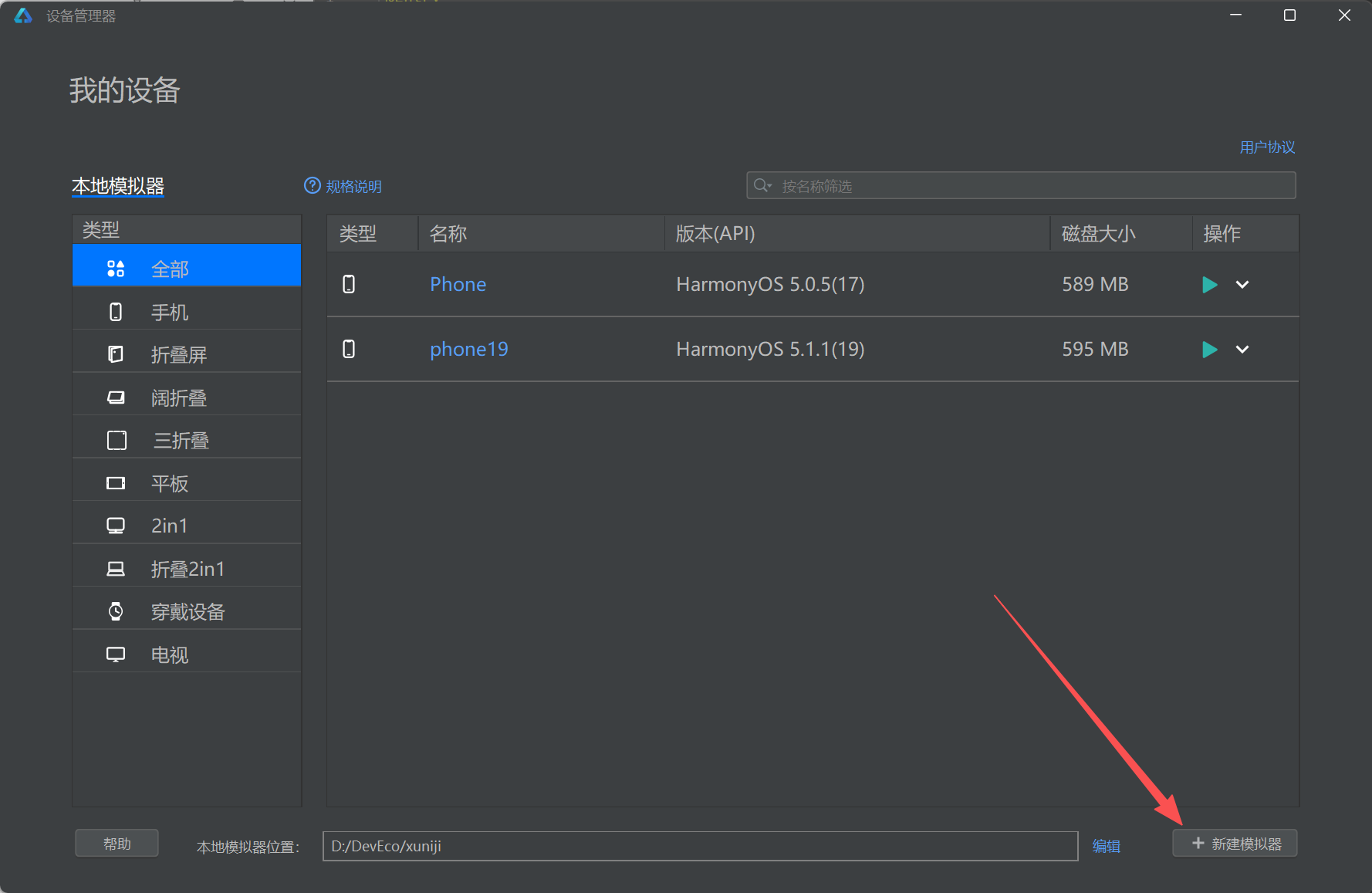Open the Phone emulator name link
Screen dimensions: 1372x893
[x=458, y=285]
